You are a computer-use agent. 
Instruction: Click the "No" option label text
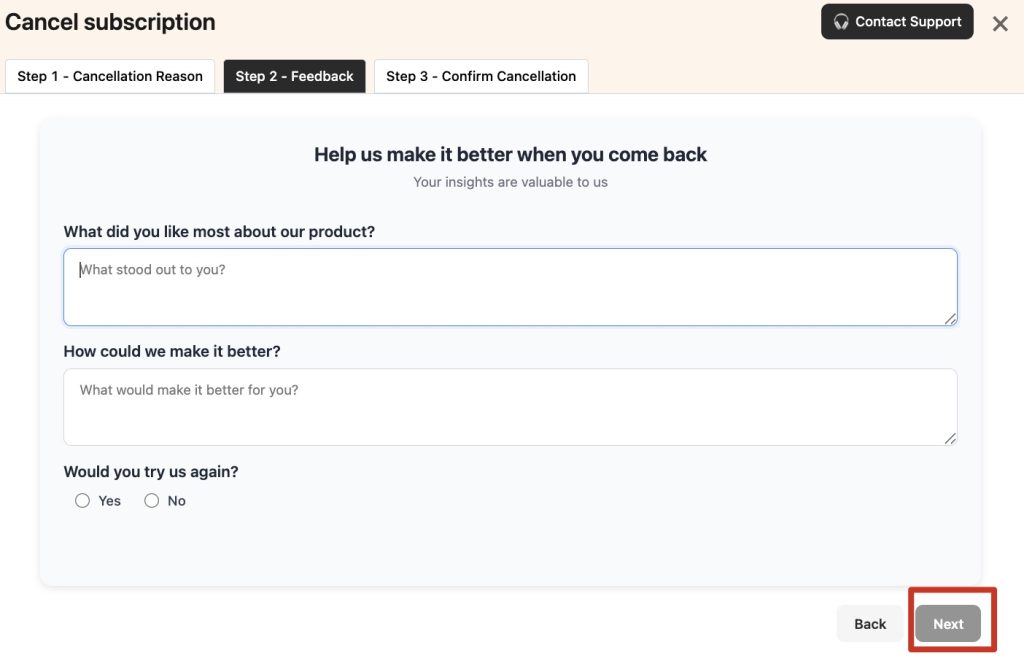[177, 501]
